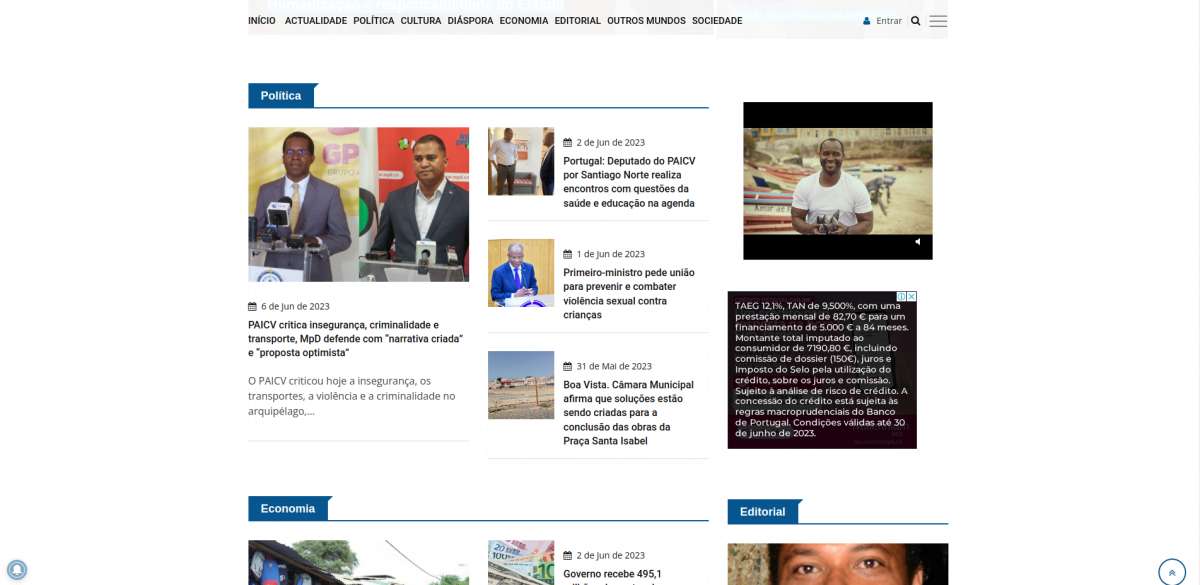Click thumbnail of Primeiro-ministro article
The height and width of the screenshot is (585, 1200).
pyautogui.click(x=521, y=273)
